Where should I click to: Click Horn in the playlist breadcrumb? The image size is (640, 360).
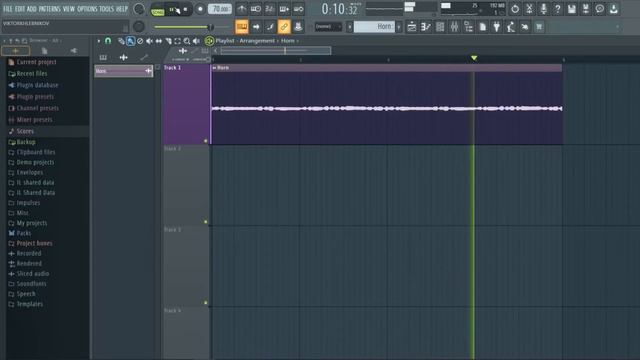tap(287, 41)
